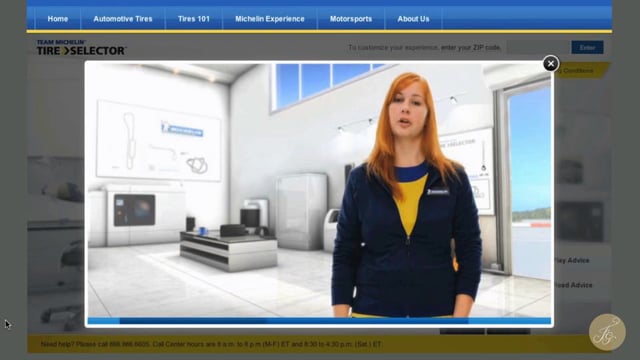Image resolution: width=640 pixels, height=360 pixels.
Task: Submit ZIP code with Enter button
Action: [x=587, y=47]
